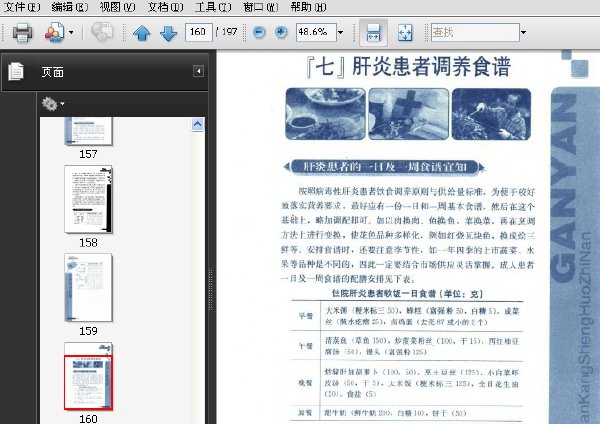
Task: Zoom in with the plus button
Action: [x=281, y=32]
